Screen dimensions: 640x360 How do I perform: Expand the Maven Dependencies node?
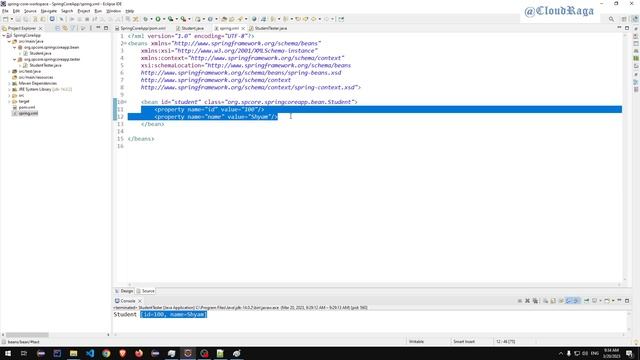9,83
